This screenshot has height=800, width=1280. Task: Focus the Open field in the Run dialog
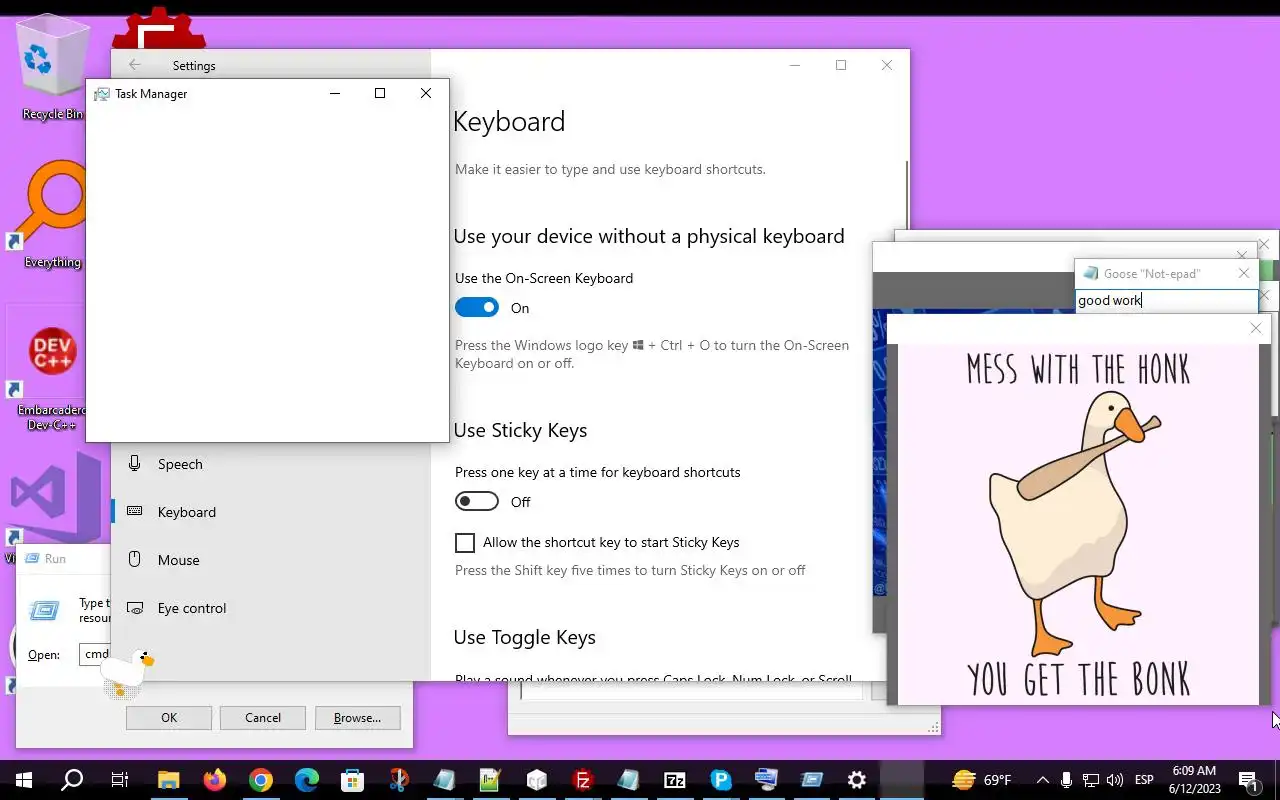[96, 654]
